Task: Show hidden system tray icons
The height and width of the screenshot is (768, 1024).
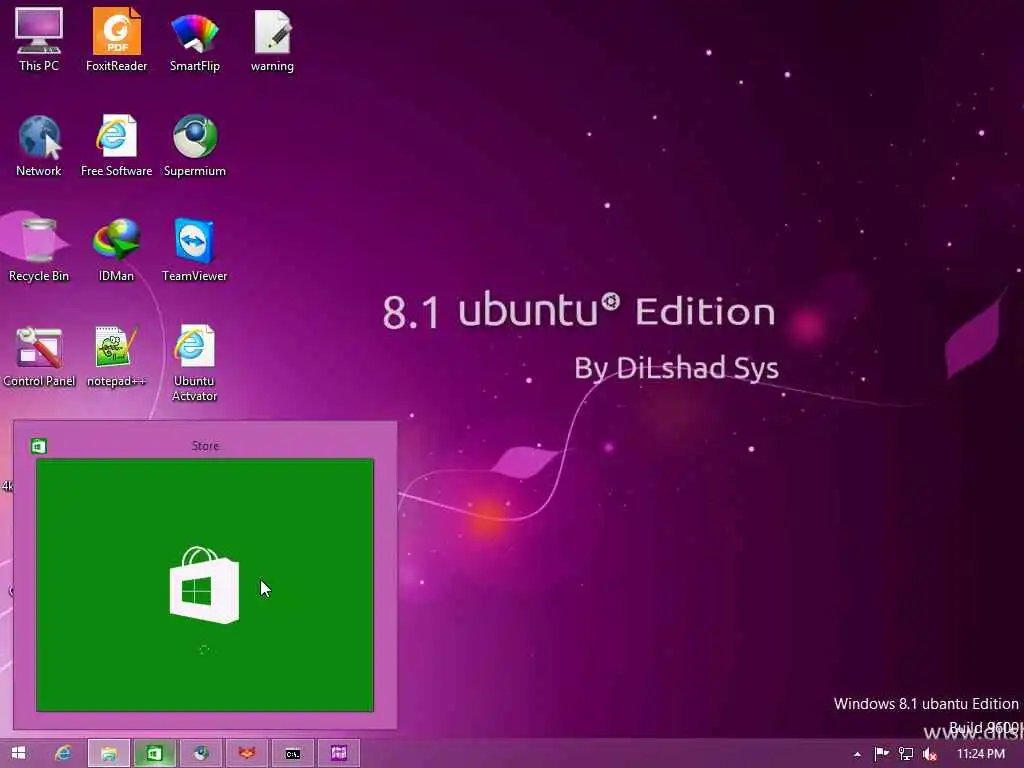Action: (x=857, y=754)
